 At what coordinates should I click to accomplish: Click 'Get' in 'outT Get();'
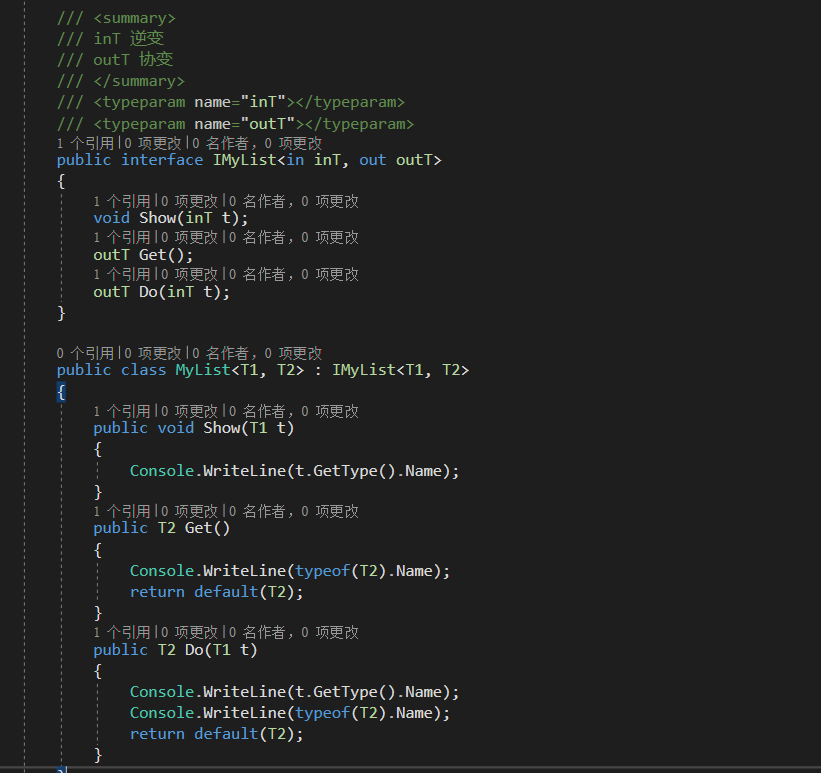[x=152, y=255]
